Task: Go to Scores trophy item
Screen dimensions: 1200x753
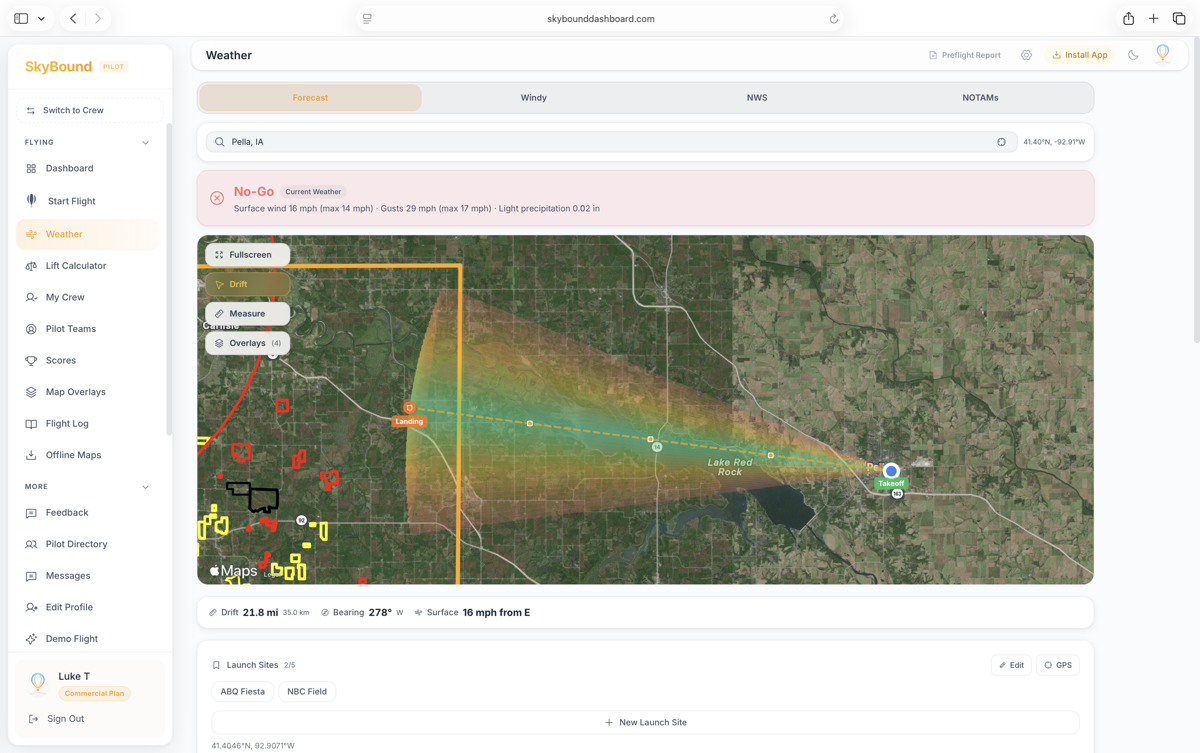Action: click(60, 360)
